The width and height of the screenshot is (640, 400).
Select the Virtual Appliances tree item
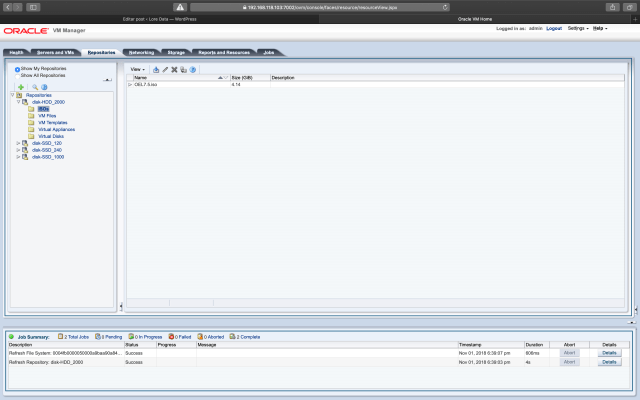tap(56, 129)
